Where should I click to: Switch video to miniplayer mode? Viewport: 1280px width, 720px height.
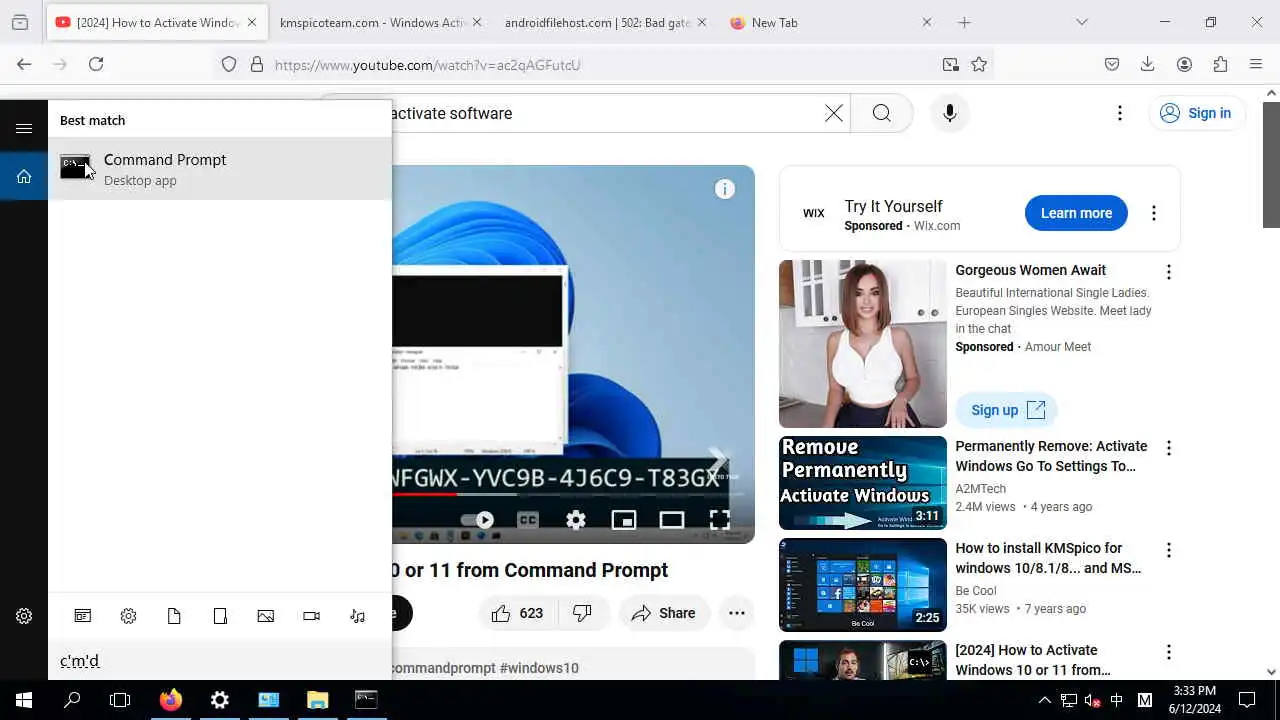pos(624,520)
